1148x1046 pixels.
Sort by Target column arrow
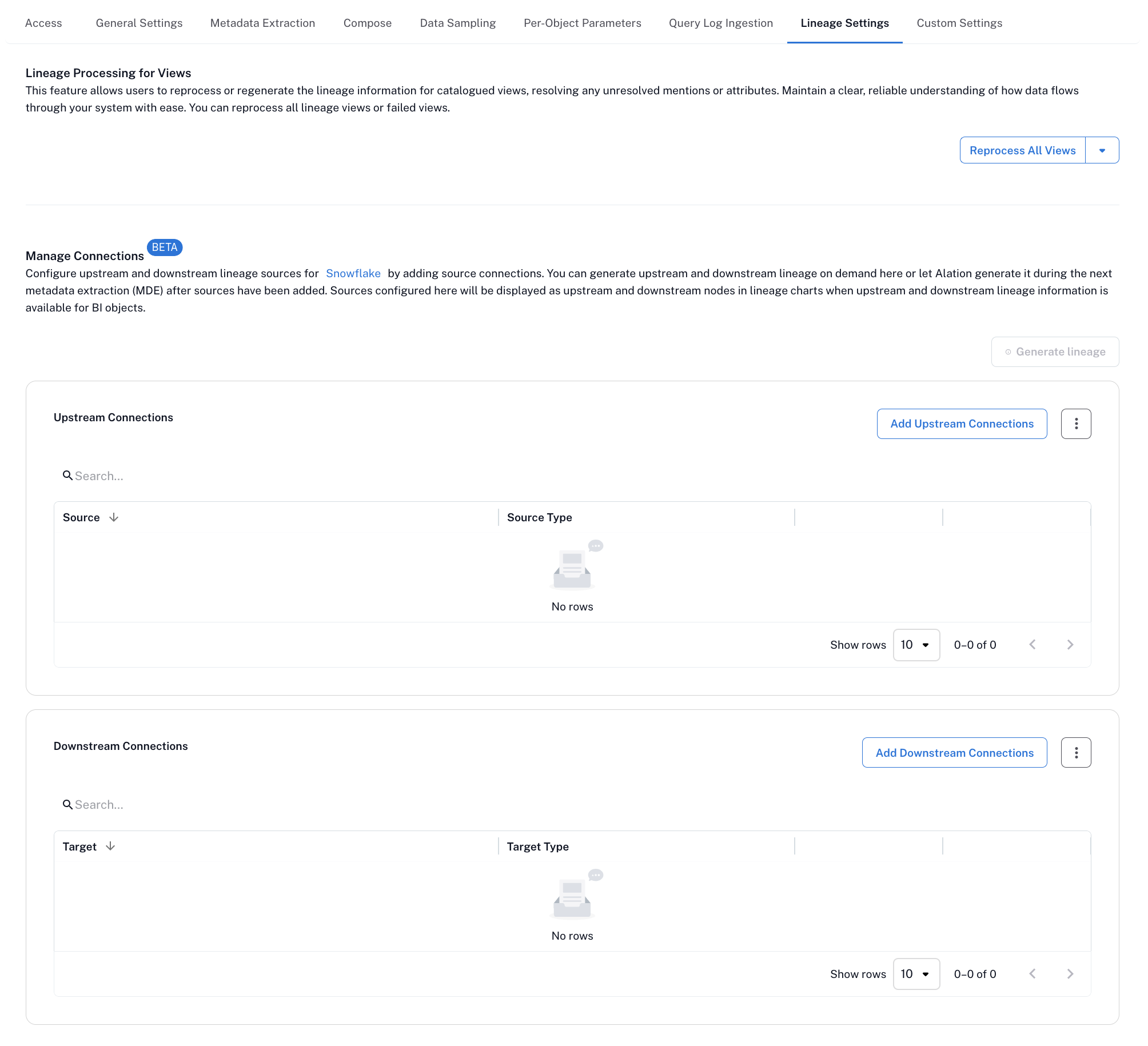click(110, 846)
